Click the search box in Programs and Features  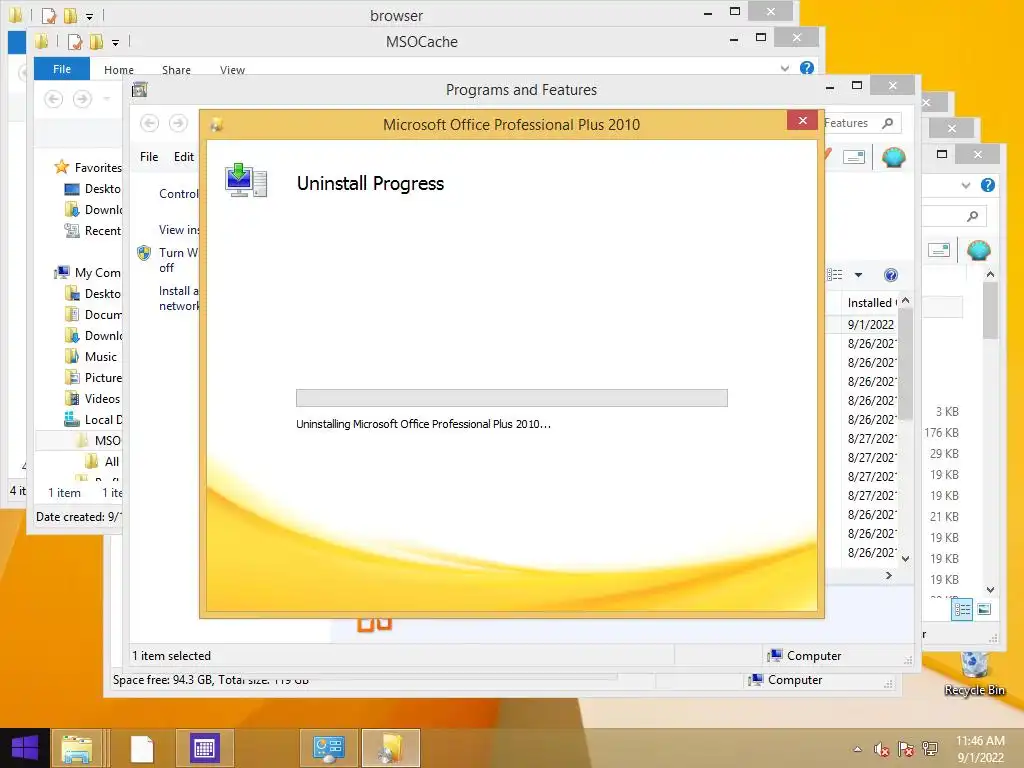[x=862, y=123]
